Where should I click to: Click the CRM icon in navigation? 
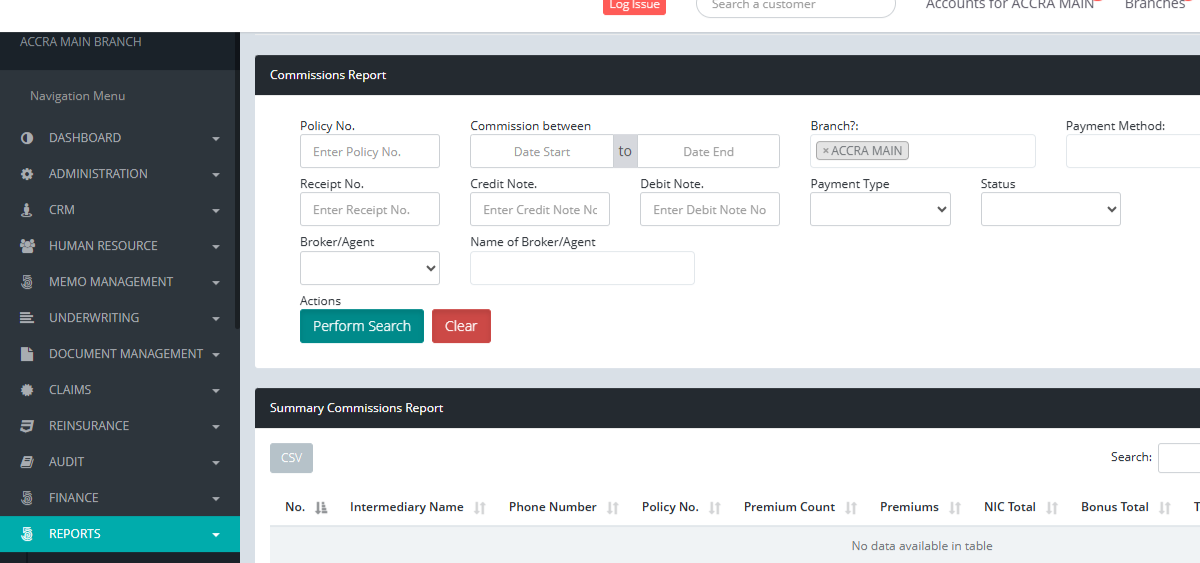click(x=27, y=210)
